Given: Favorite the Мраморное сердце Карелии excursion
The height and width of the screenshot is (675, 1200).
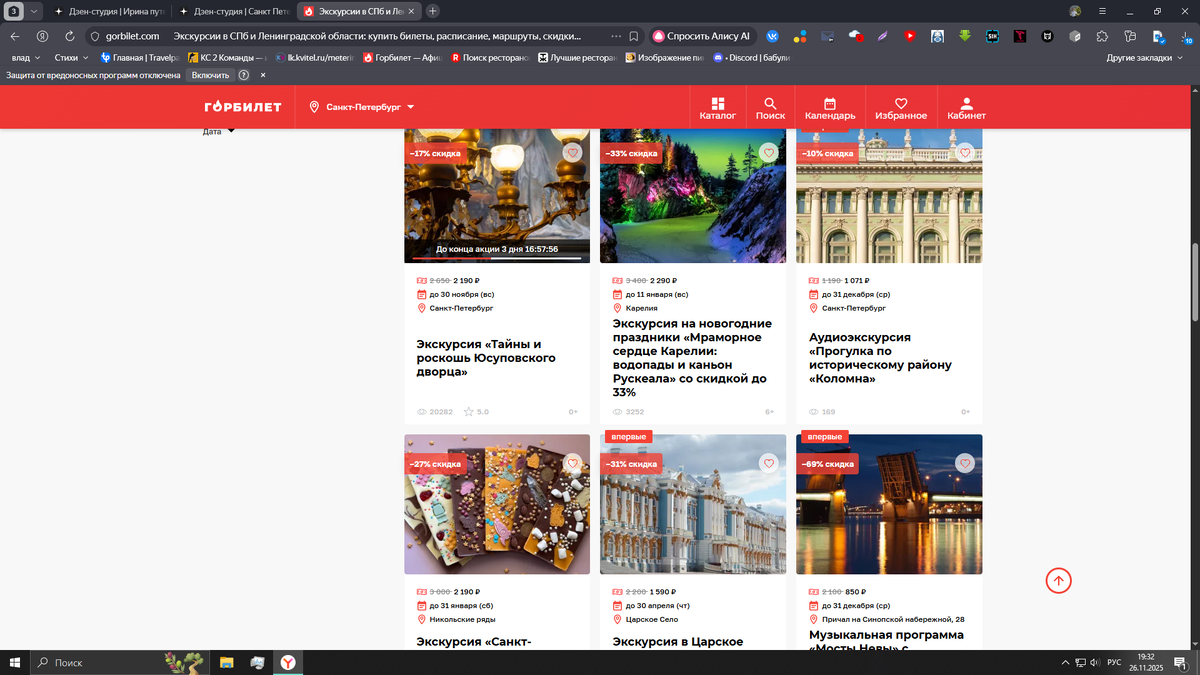Looking at the screenshot, I should (x=768, y=153).
